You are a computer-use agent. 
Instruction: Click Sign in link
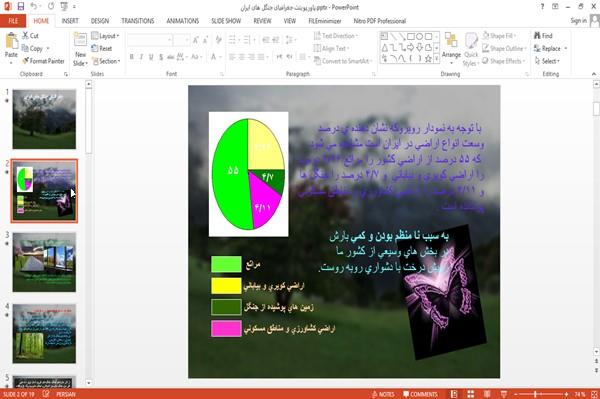pyautogui.click(x=578, y=21)
